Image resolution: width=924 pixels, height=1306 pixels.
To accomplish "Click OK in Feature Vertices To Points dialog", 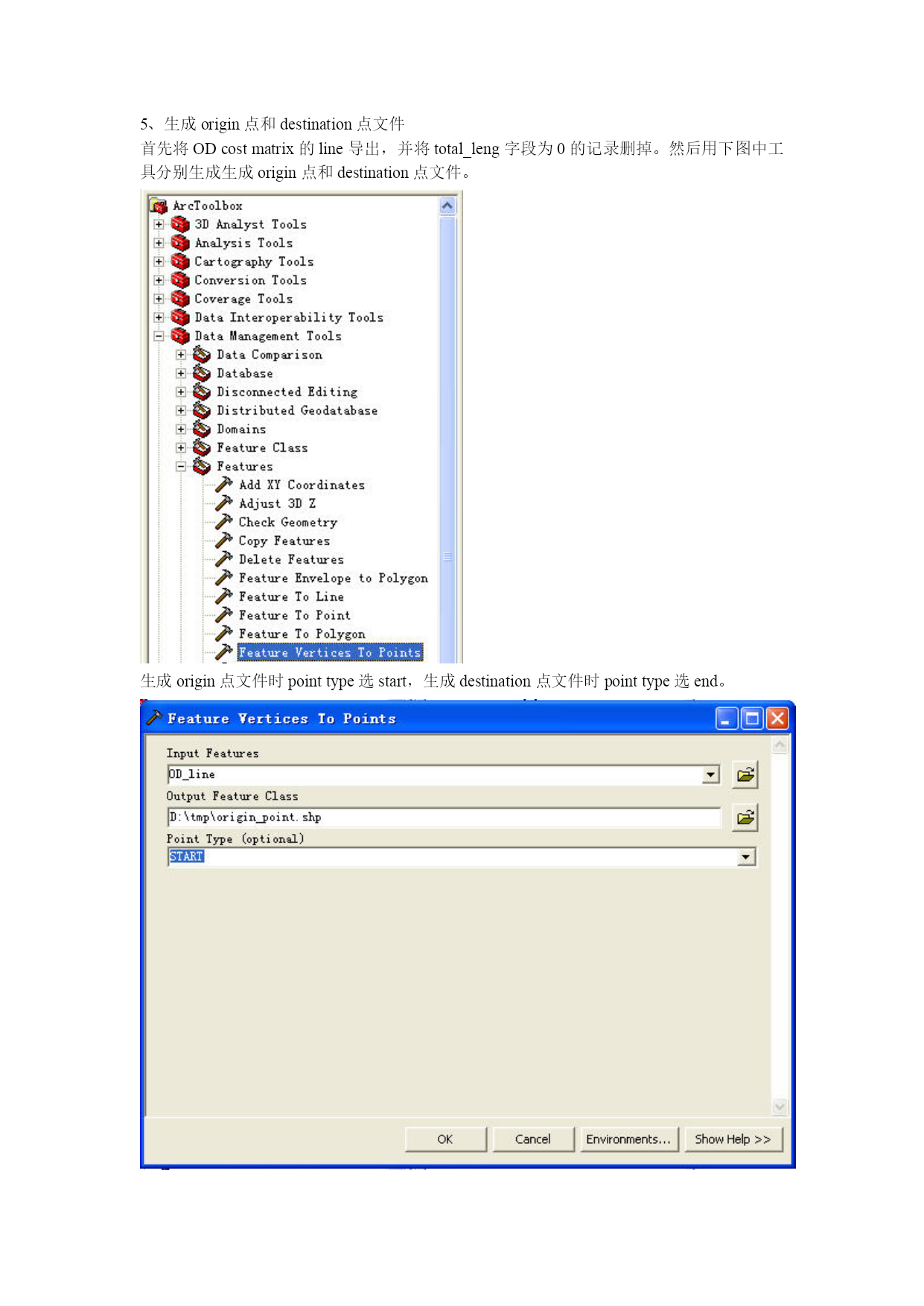I will [445, 1139].
